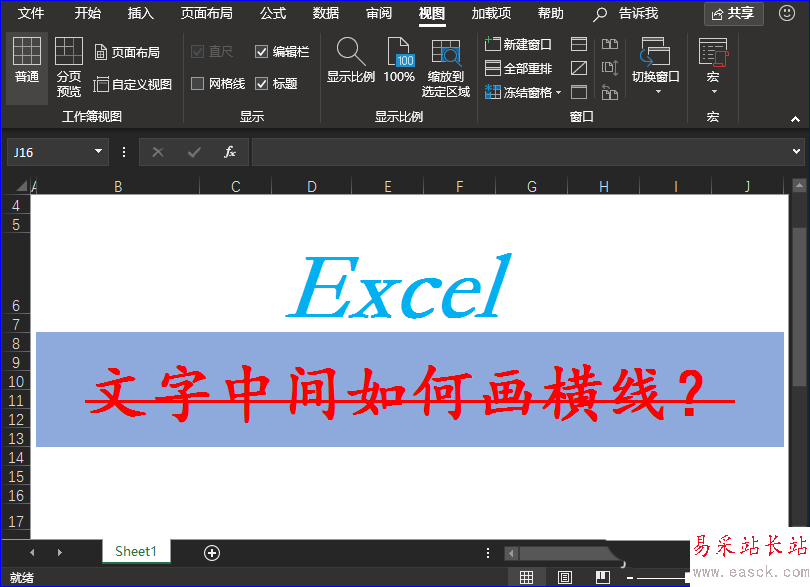Open the File (文件) tab
This screenshot has width=810, height=587.
coord(30,13)
